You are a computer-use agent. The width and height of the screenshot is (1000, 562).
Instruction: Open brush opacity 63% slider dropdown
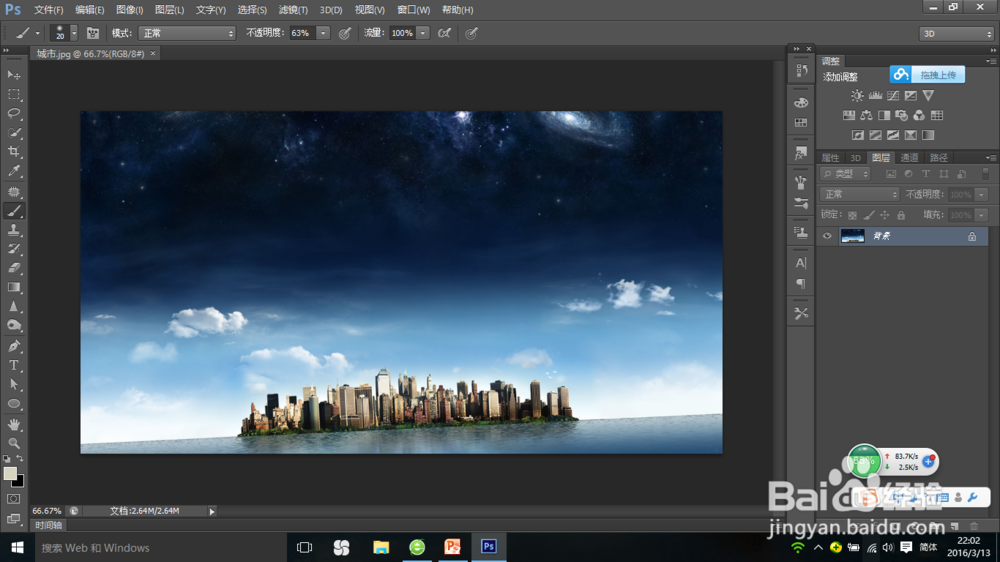pyautogui.click(x=323, y=33)
